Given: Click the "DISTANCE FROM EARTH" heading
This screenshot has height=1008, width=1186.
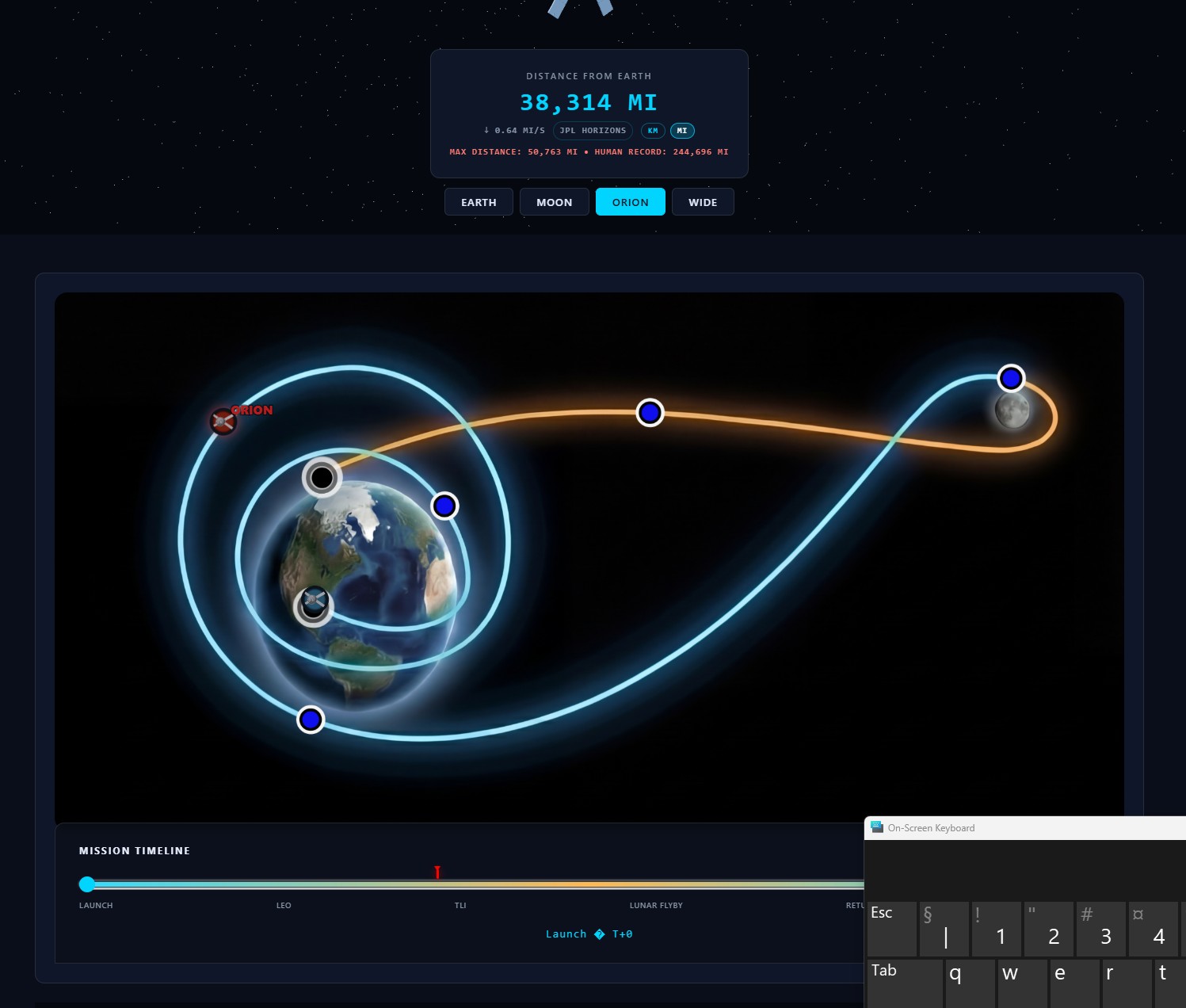Looking at the screenshot, I should pos(589,76).
